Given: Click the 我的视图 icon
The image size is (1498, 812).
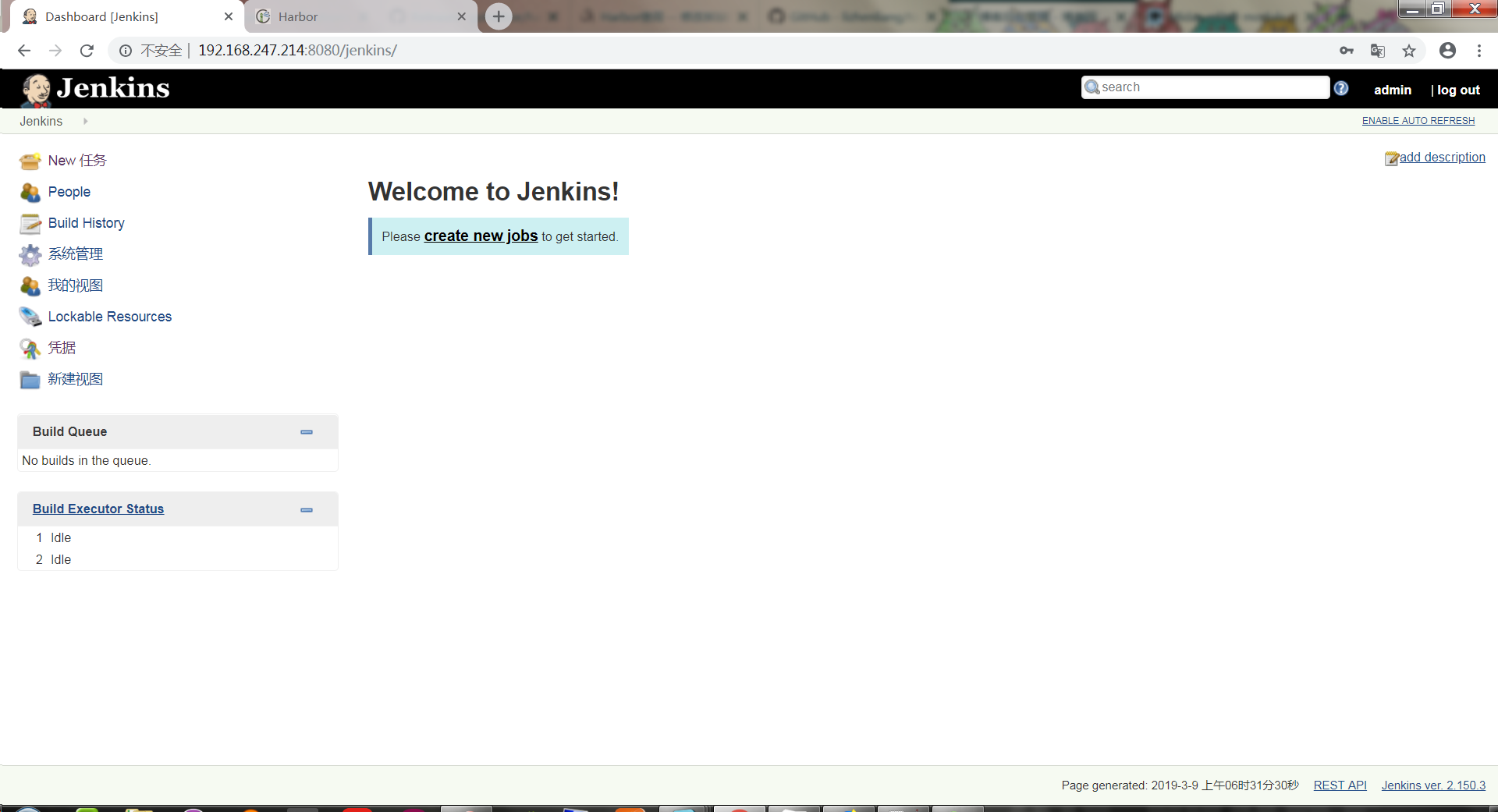Looking at the screenshot, I should click(x=30, y=286).
